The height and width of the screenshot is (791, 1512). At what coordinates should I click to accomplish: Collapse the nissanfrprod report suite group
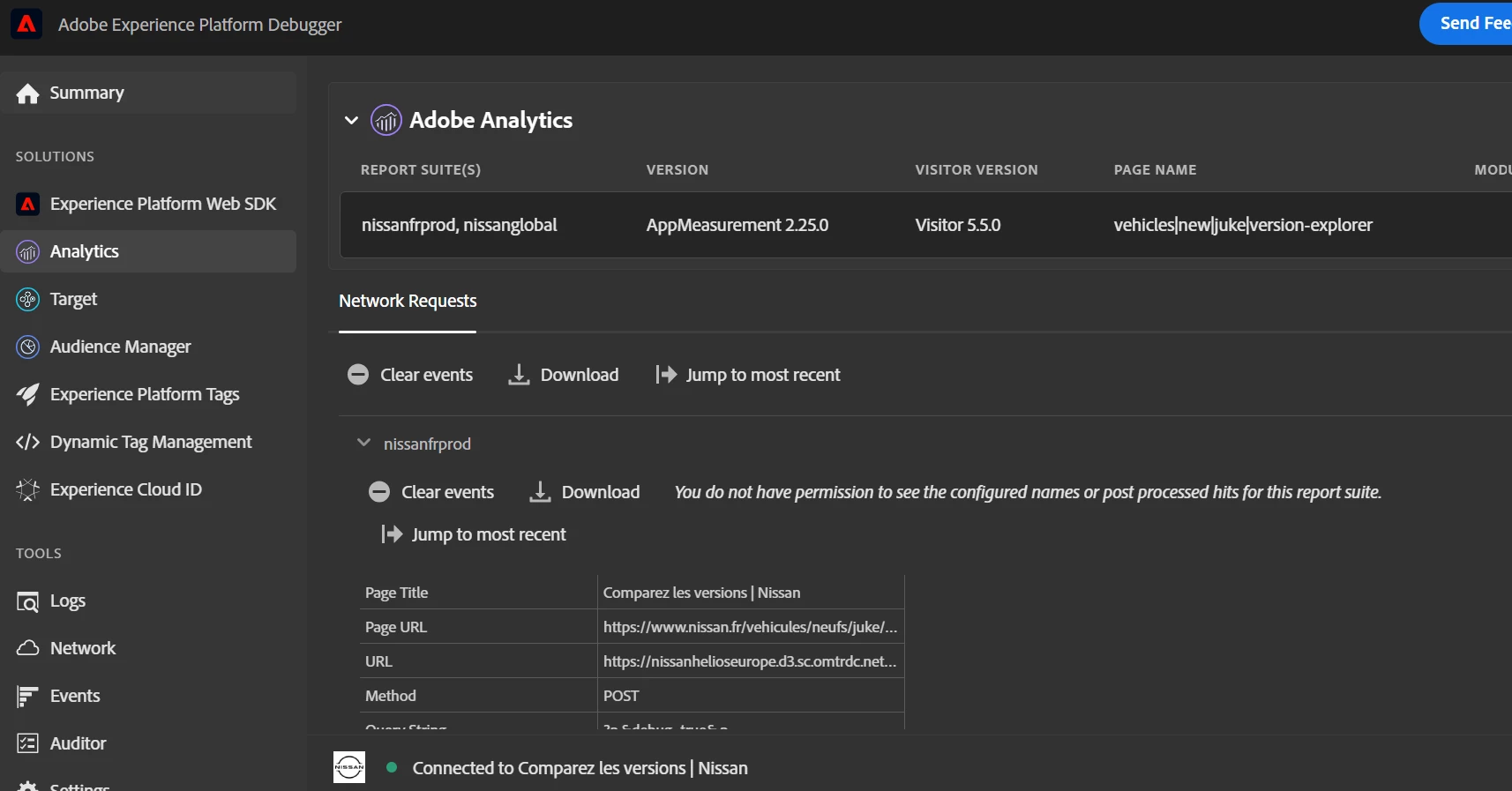pyautogui.click(x=363, y=443)
